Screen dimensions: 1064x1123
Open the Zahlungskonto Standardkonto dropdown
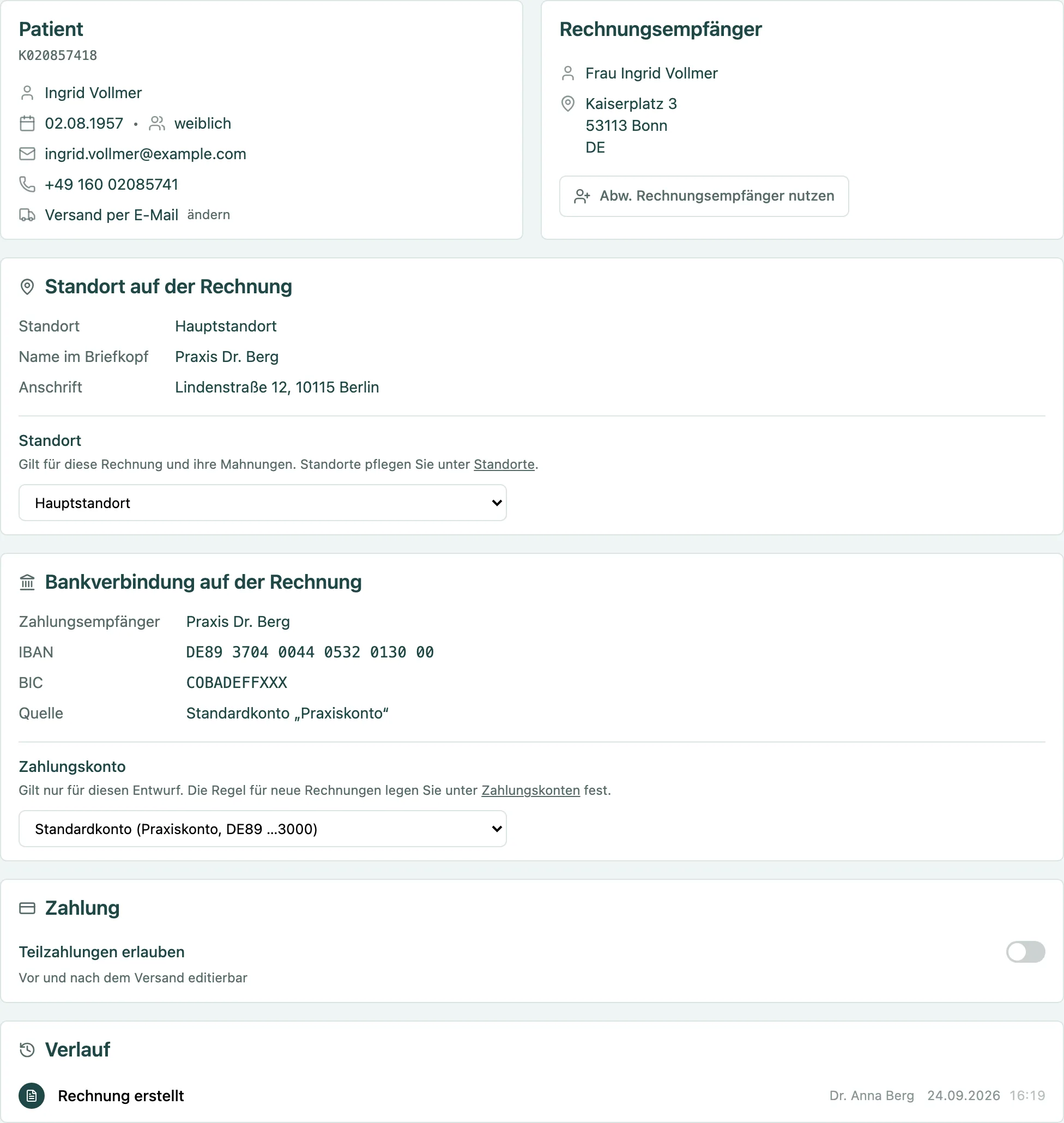point(263,829)
